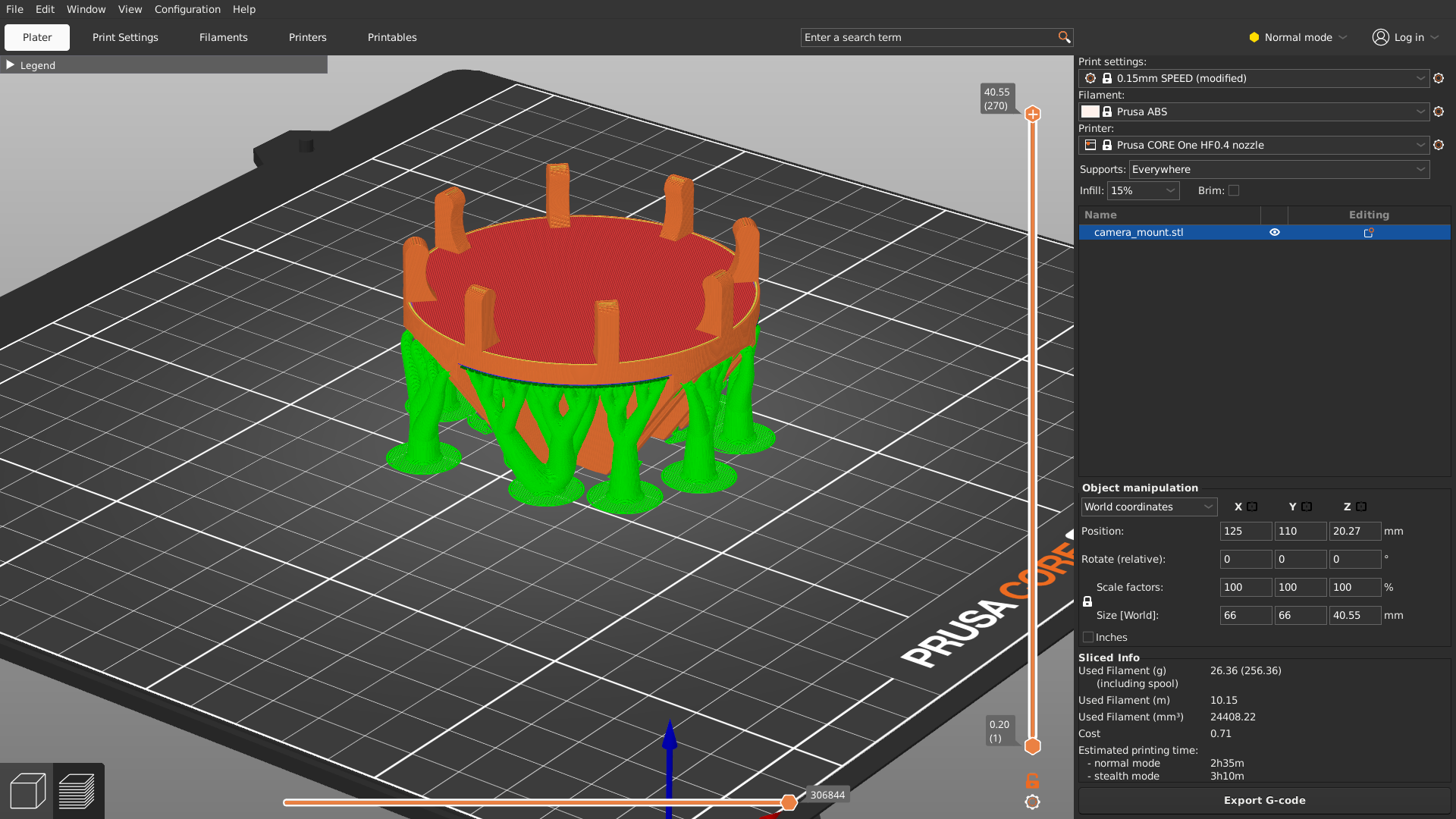Add color change at top layer plus
The width and height of the screenshot is (1456, 819).
pyautogui.click(x=1032, y=115)
